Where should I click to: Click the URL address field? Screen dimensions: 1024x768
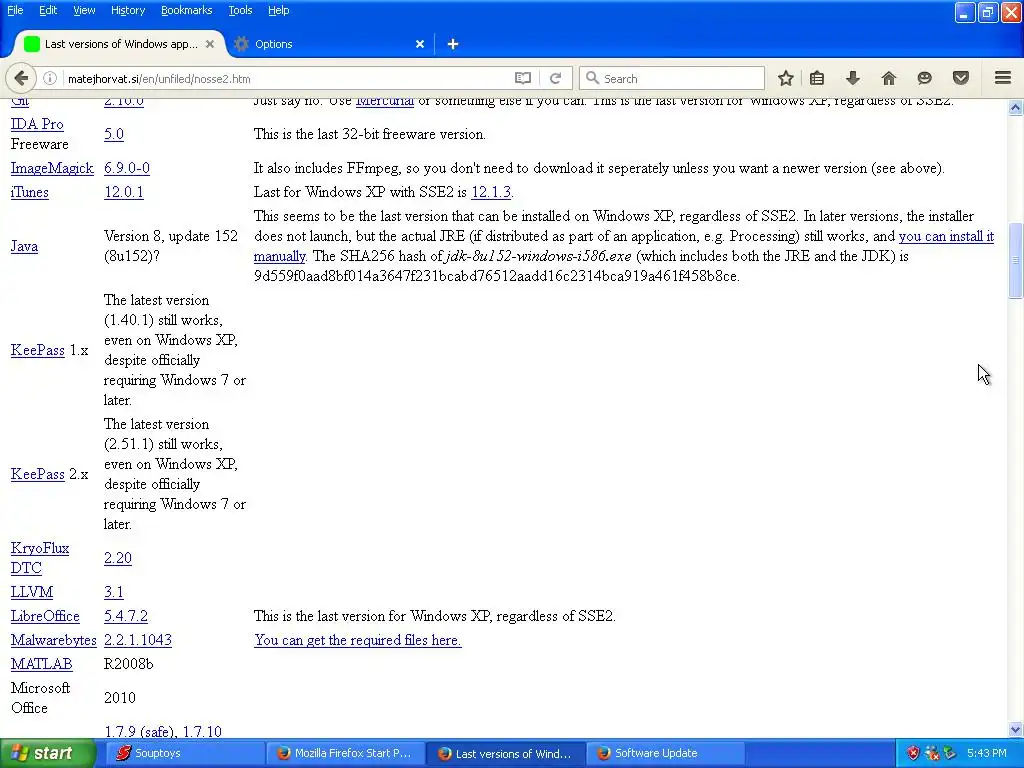click(x=287, y=78)
